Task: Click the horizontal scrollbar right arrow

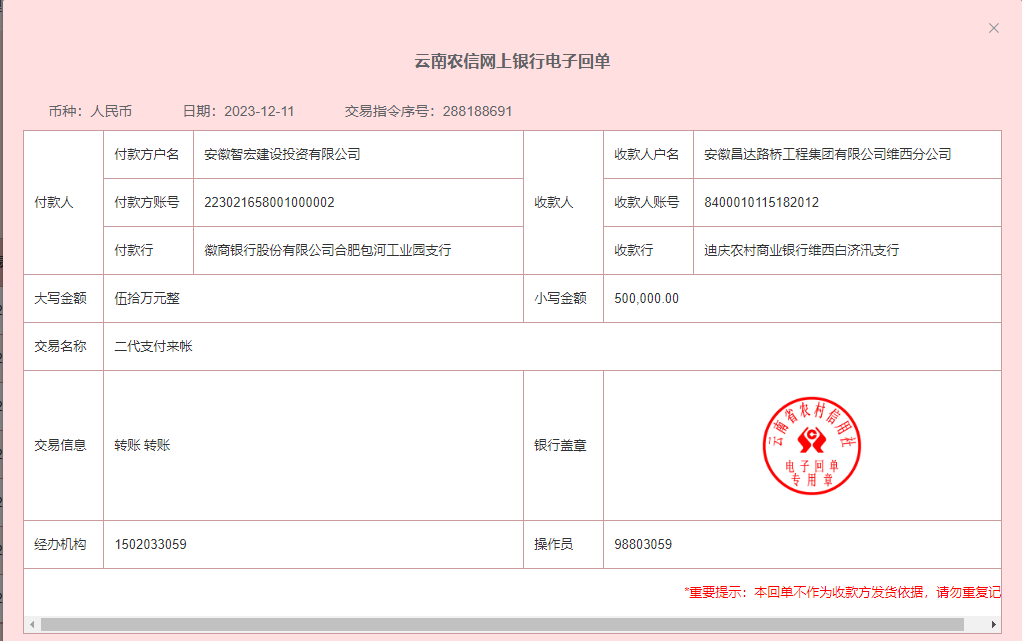Action: click(x=993, y=624)
